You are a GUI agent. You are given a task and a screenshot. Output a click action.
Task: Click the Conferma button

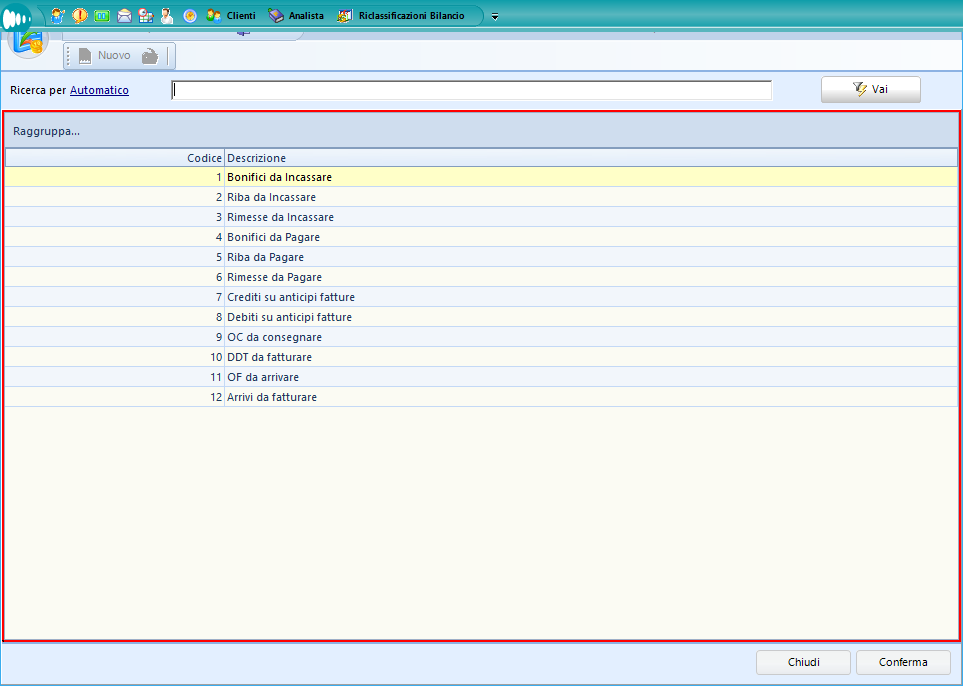point(903,662)
